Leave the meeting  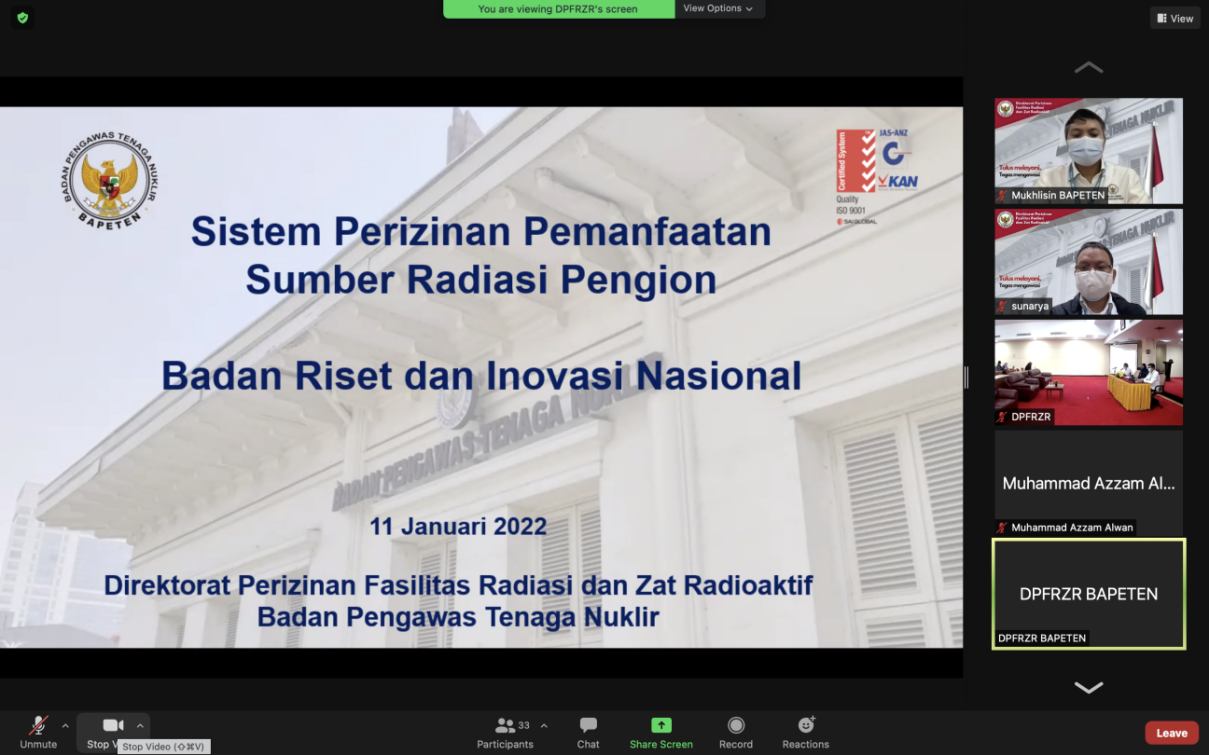1172,733
